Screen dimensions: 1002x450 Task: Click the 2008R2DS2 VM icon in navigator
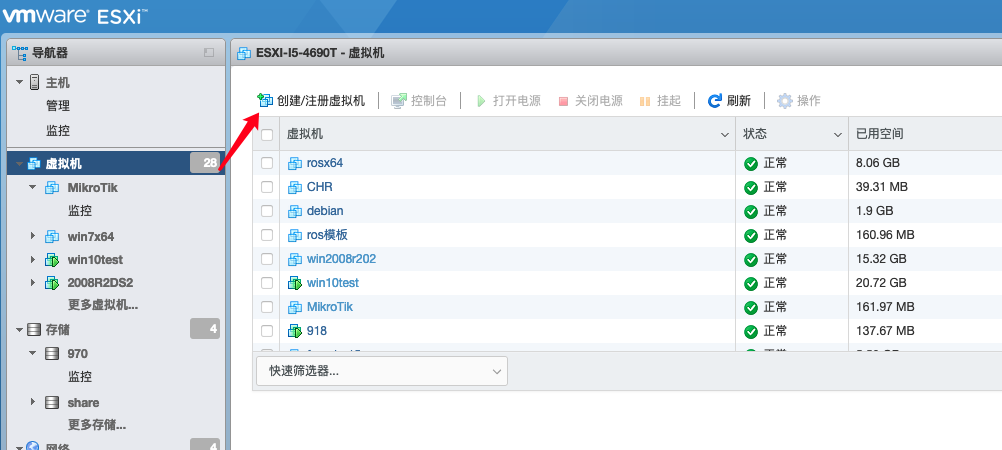(52, 283)
